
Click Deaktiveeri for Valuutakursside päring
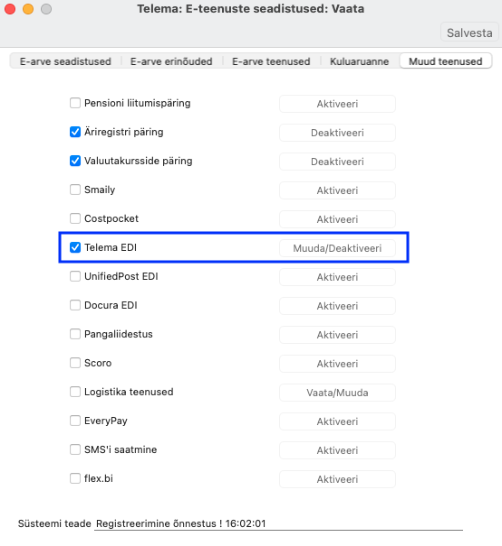[x=337, y=162]
